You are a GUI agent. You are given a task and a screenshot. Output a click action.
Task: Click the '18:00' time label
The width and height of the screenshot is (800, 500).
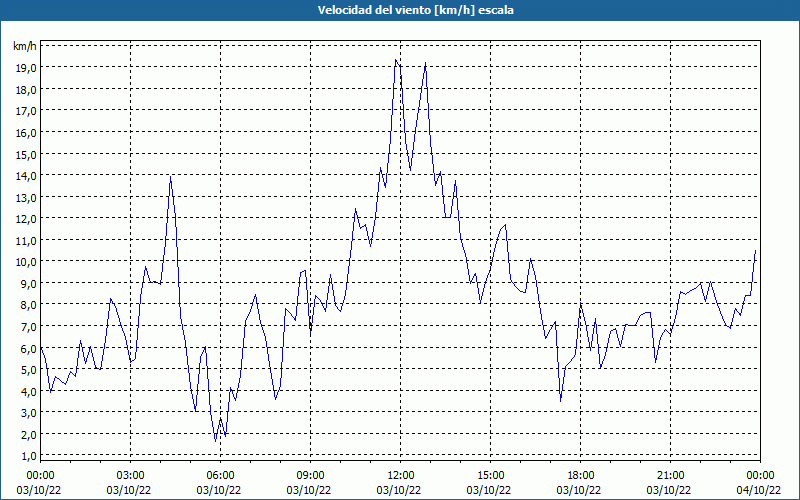580,476
